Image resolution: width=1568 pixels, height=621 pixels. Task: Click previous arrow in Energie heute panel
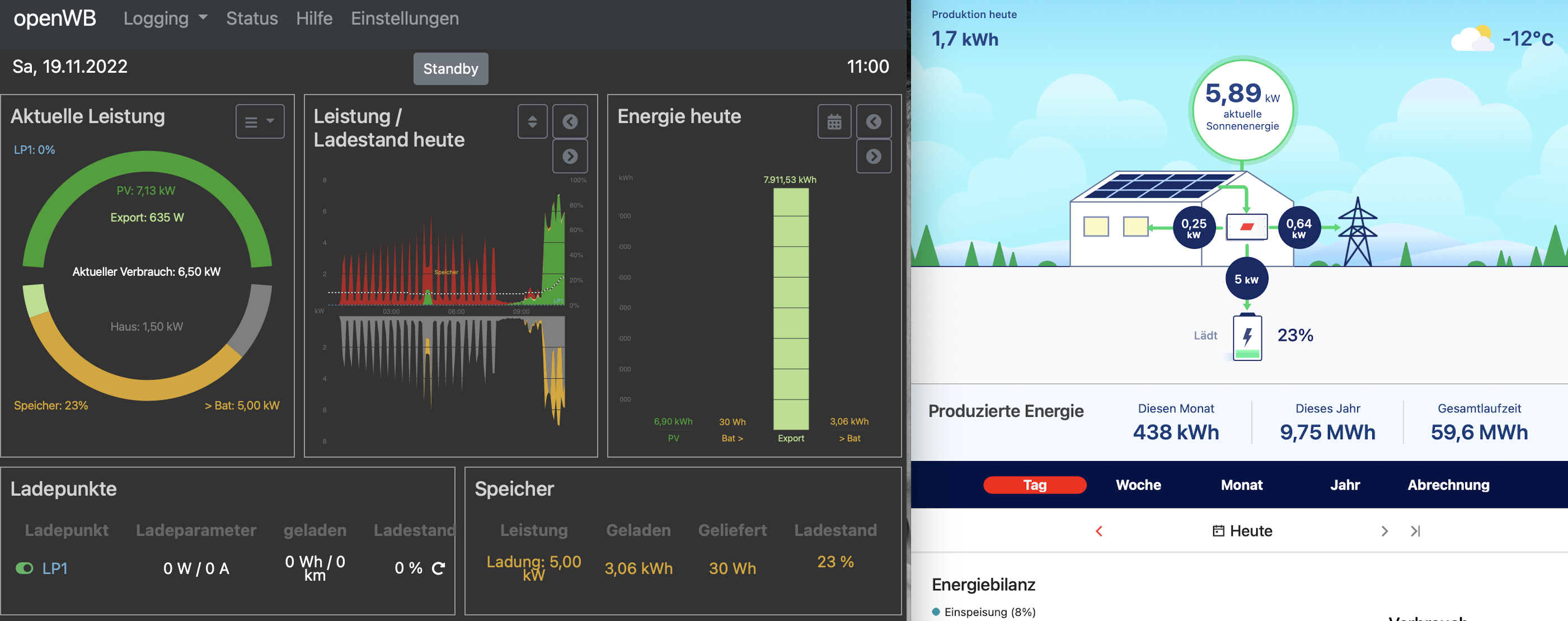[x=874, y=122]
